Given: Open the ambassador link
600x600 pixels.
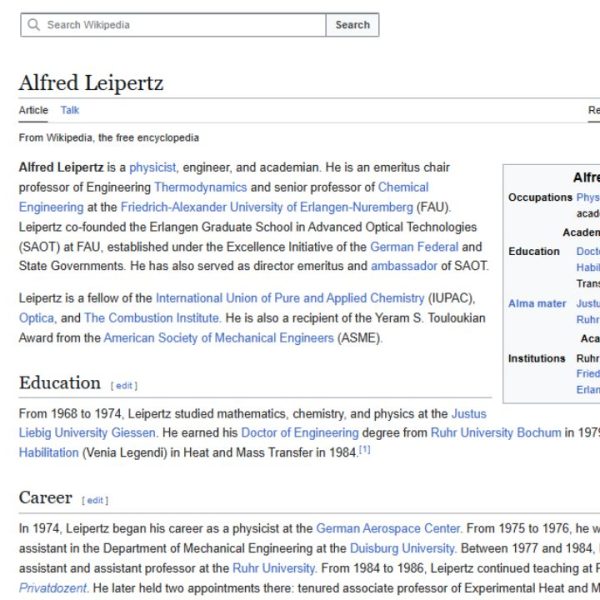Looking at the screenshot, I should [404, 266].
